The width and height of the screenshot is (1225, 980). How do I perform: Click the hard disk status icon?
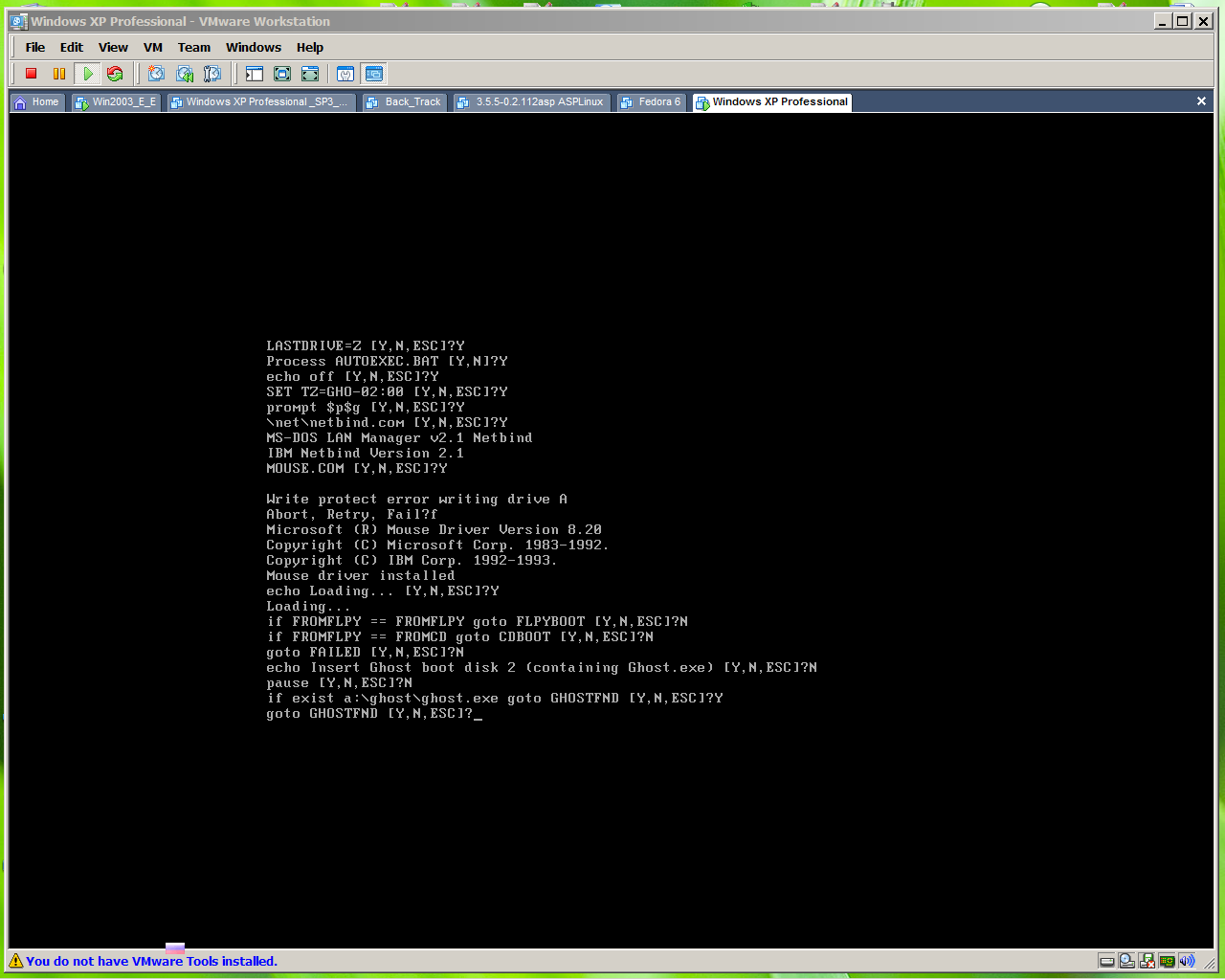click(1106, 961)
